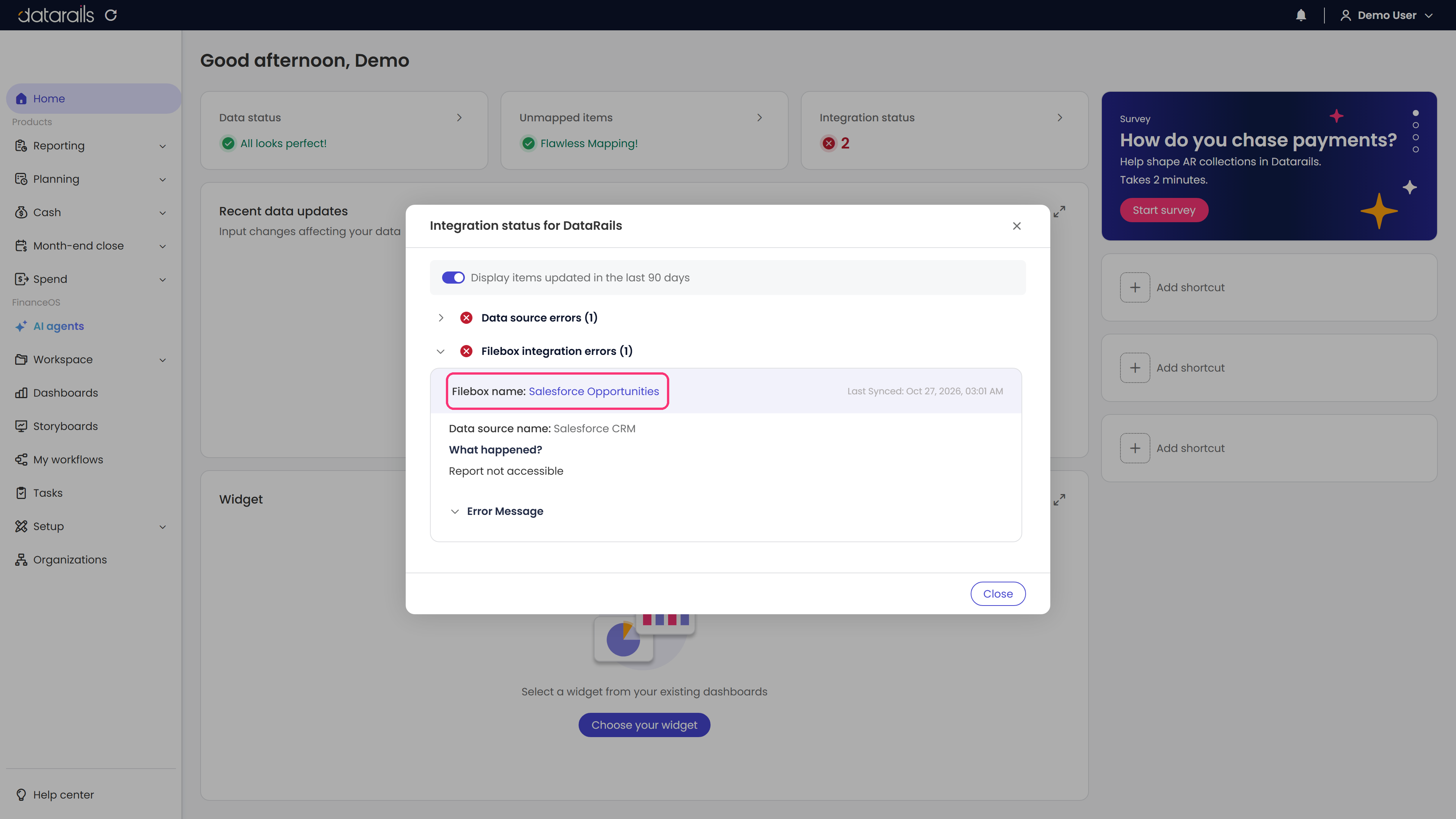Expand the Setup menu chevron
1456x819 pixels.
click(163, 527)
